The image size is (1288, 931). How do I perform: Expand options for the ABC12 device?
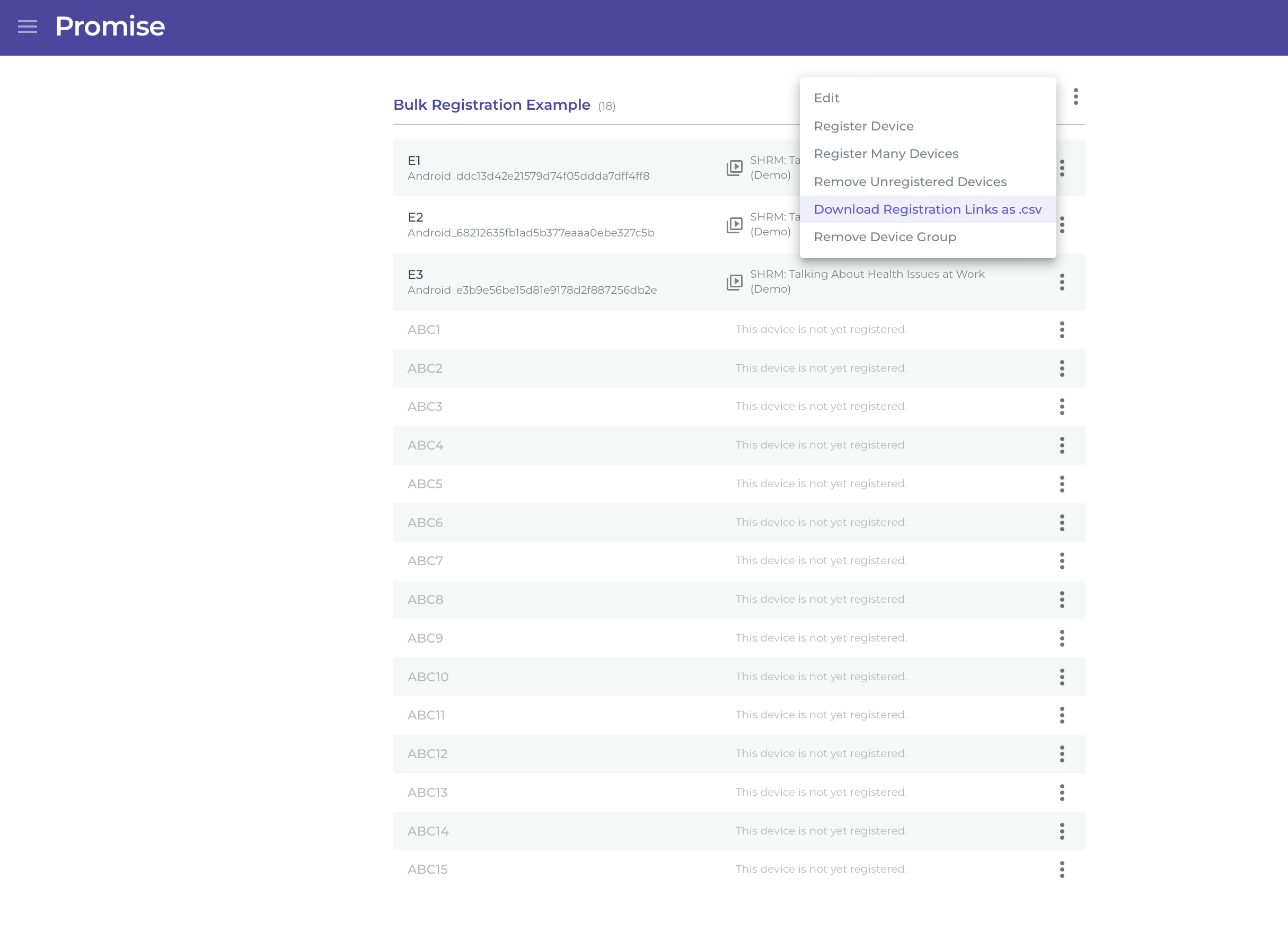(x=1061, y=754)
